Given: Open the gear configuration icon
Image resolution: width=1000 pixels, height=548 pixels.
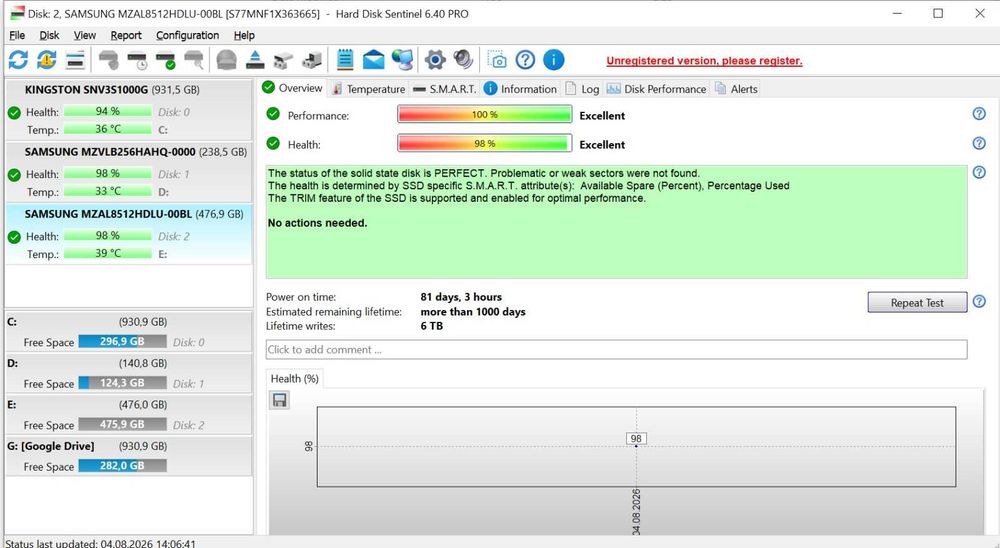Looking at the screenshot, I should click(435, 60).
